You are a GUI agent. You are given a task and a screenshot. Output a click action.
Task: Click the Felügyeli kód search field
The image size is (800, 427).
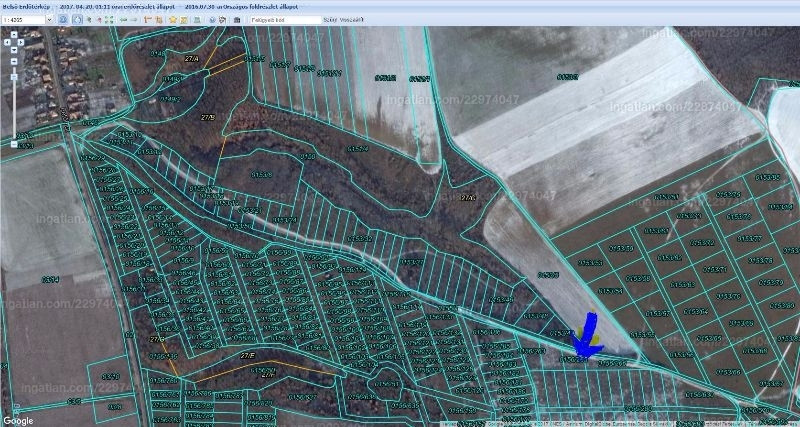click(283, 20)
